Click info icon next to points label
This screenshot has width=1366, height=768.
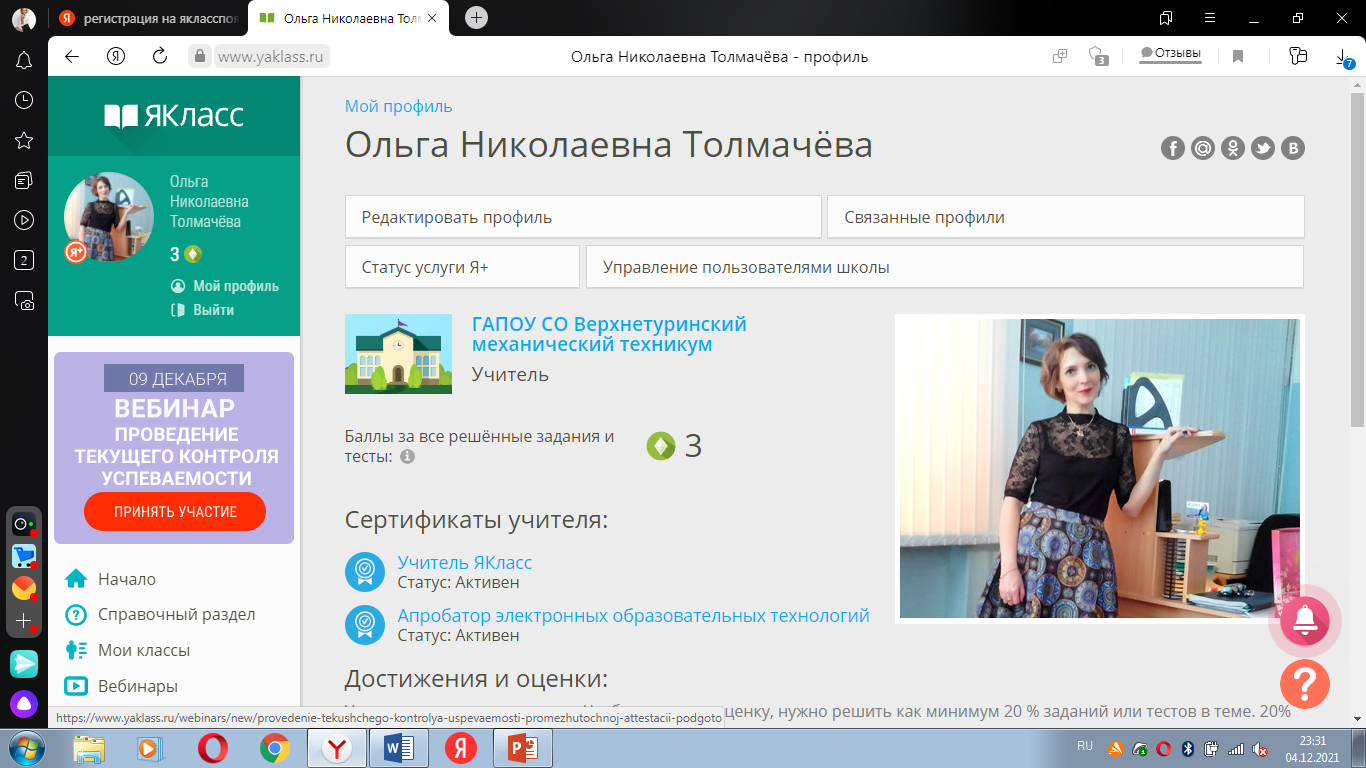point(407,457)
